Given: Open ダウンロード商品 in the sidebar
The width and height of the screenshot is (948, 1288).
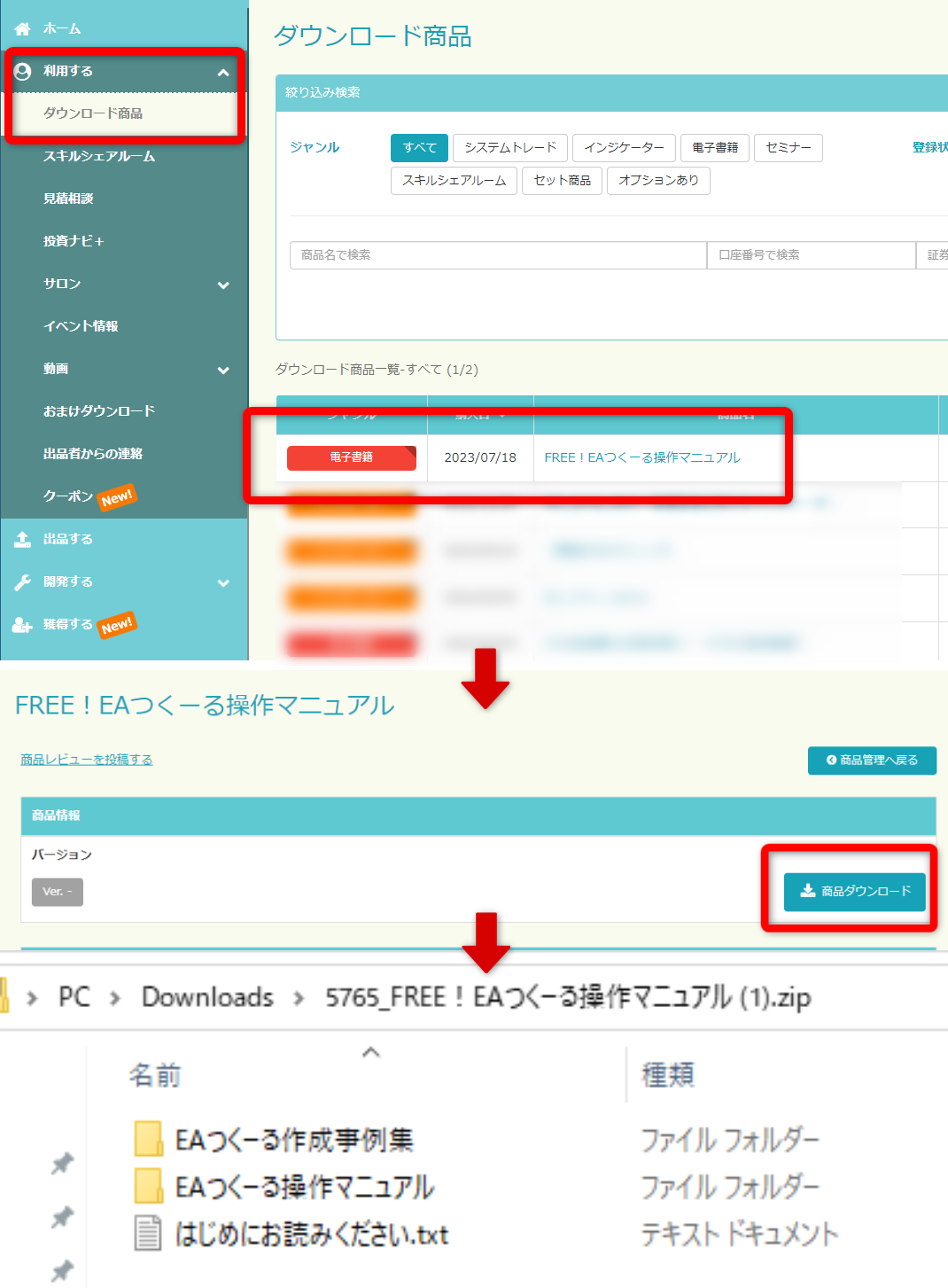Looking at the screenshot, I should click(x=93, y=113).
